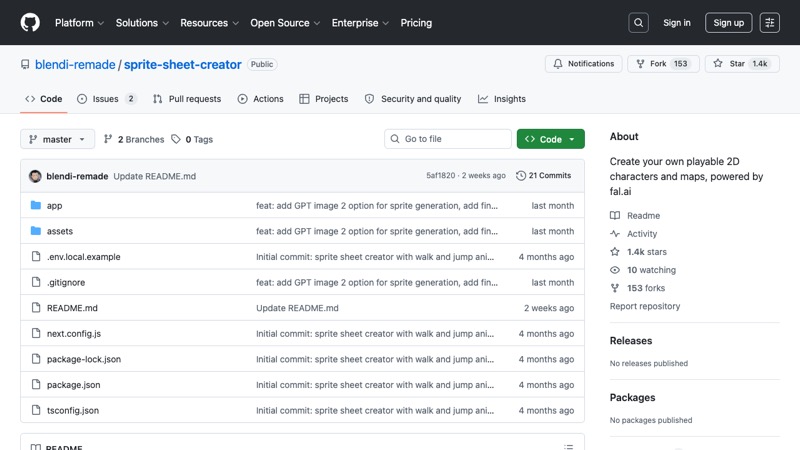Image resolution: width=800 pixels, height=450 pixels.
Task: Open the 2 Branches link
Action: click(134, 139)
